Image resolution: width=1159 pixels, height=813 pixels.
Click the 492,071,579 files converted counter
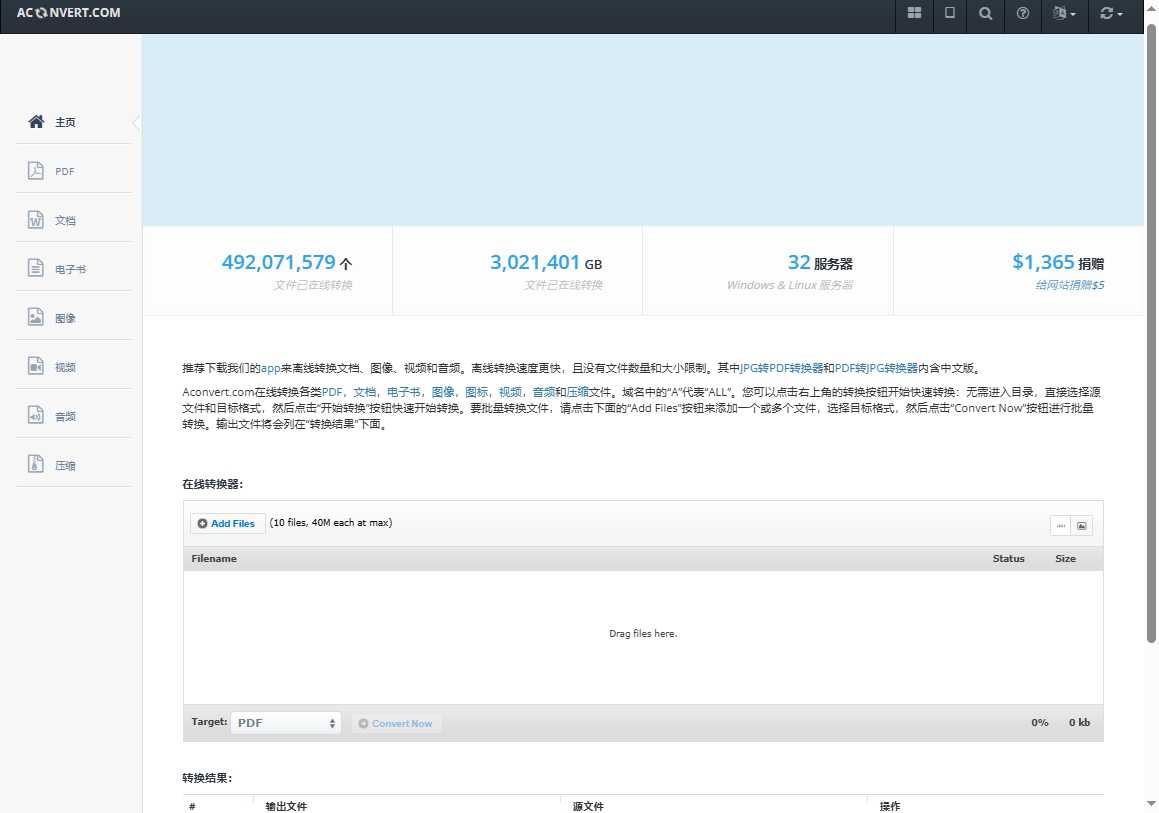click(x=287, y=262)
